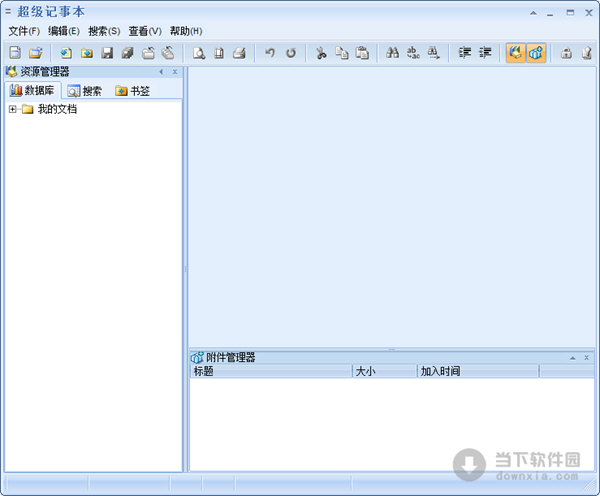This screenshot has width=600, height=496.
Task: Expand the 我的文档 tree node
Action: [13, 109]
